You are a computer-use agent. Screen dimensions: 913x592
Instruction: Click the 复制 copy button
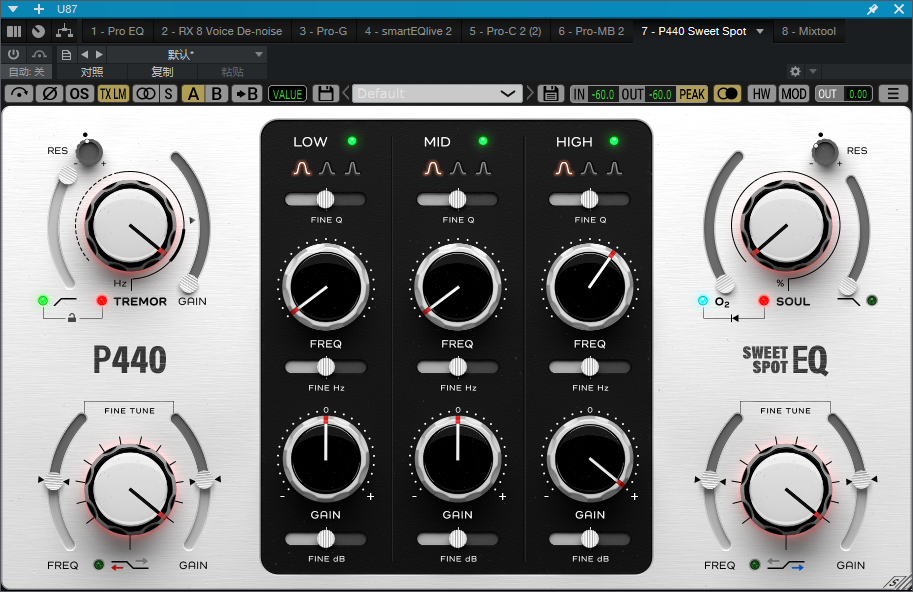click(162, 72)
